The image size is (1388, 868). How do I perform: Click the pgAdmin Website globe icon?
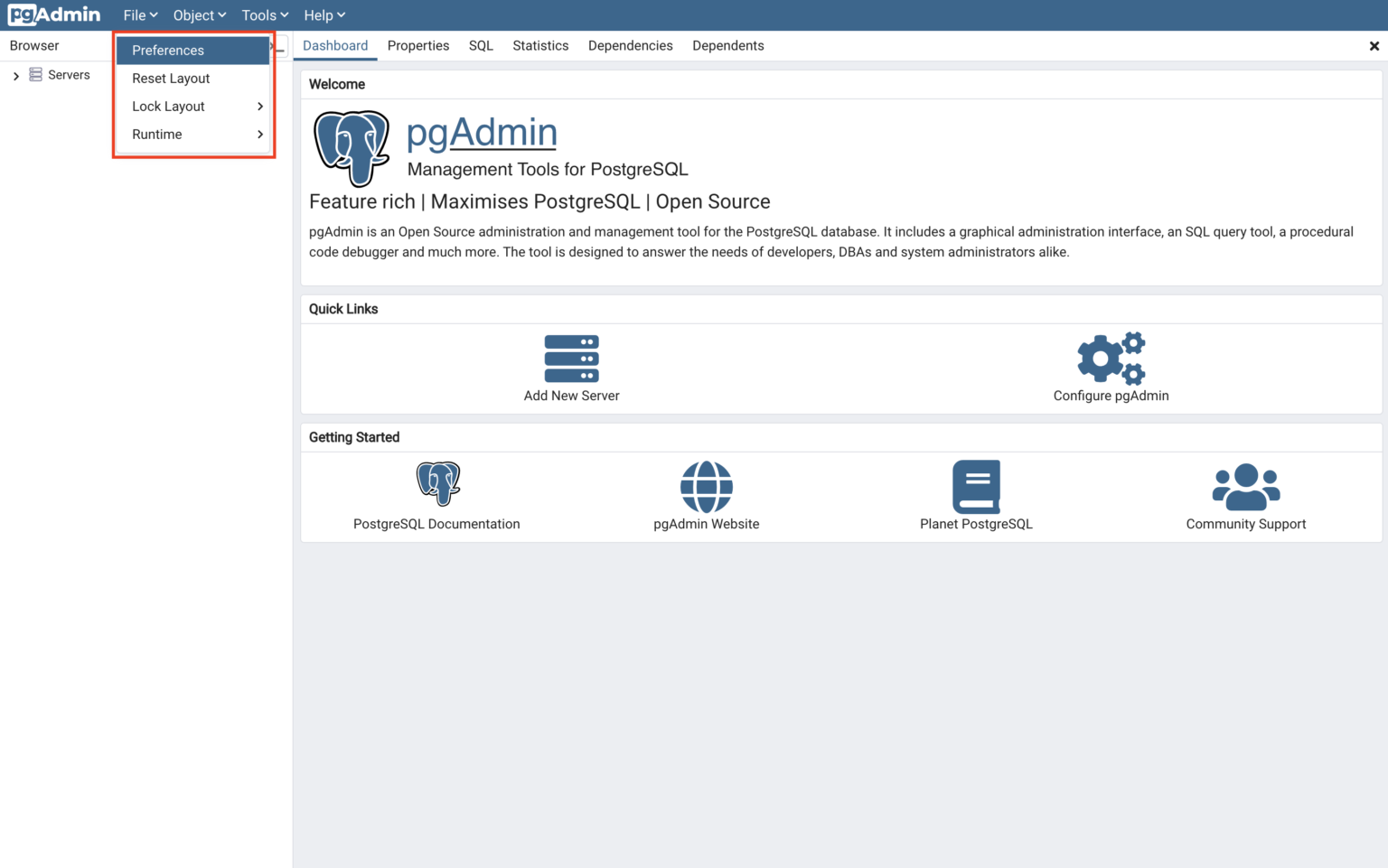[707, 487]
